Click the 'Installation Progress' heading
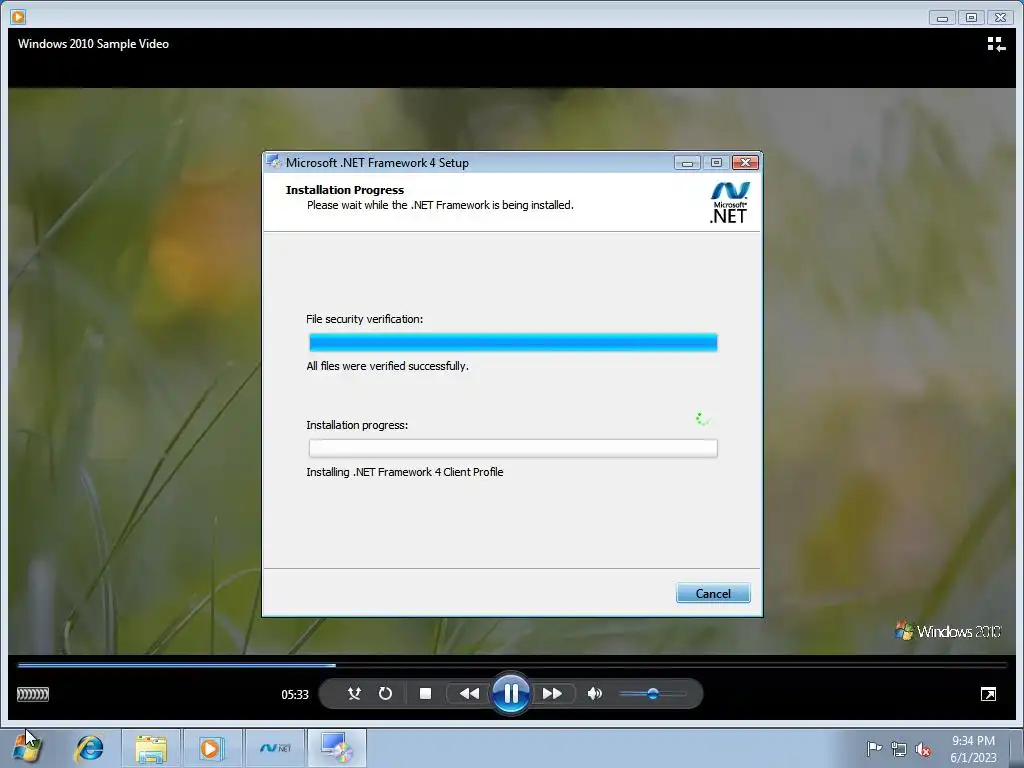Screen dimensions: 1024x768 (x=345, y=190)
